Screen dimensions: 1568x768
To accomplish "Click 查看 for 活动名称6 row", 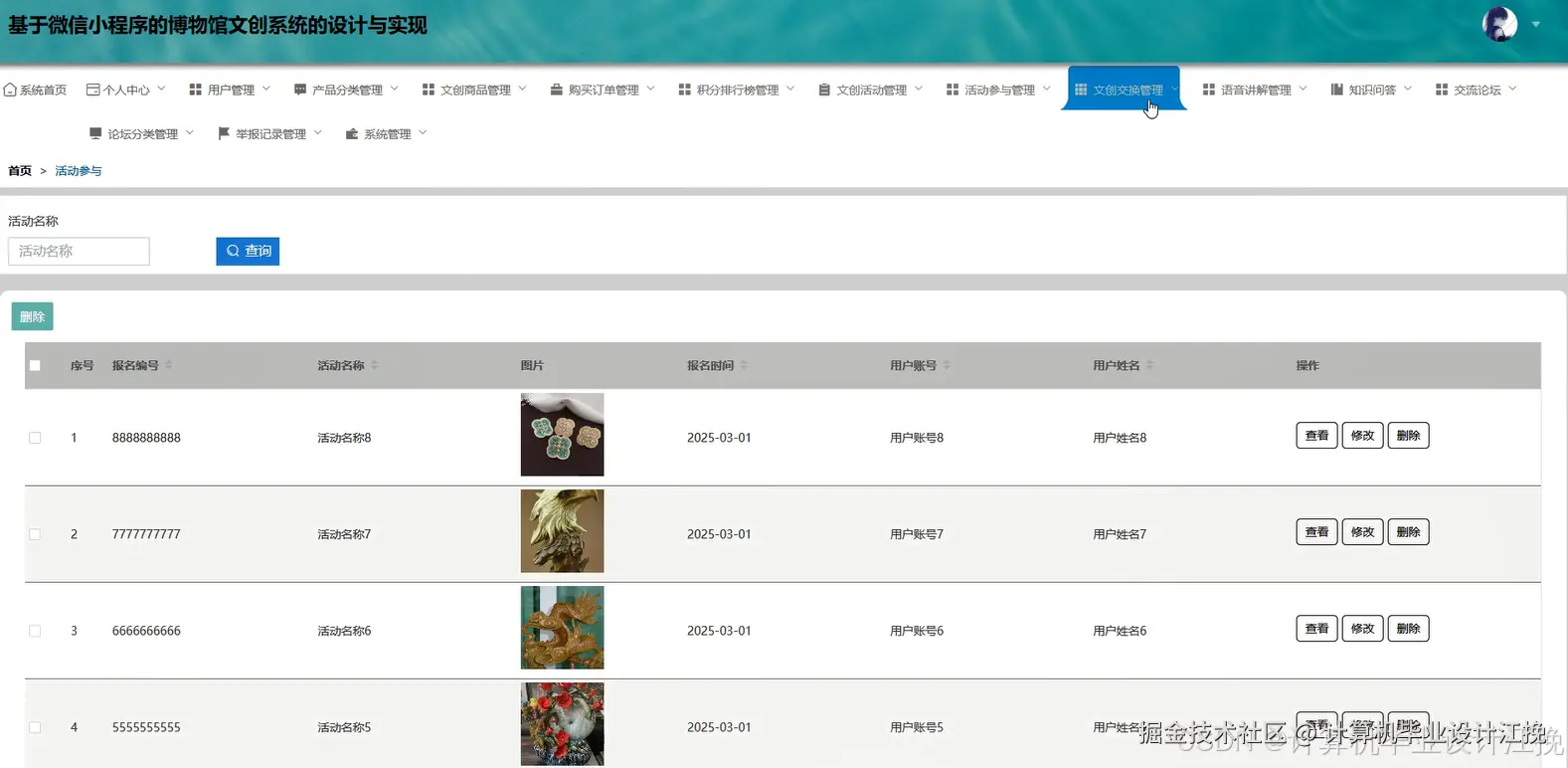I will [x=1316, y=629].
